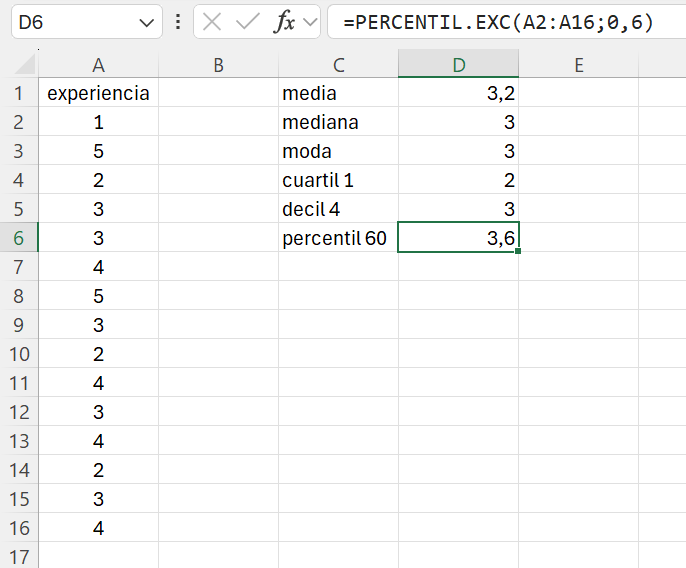Select column A header

(98, 66)
